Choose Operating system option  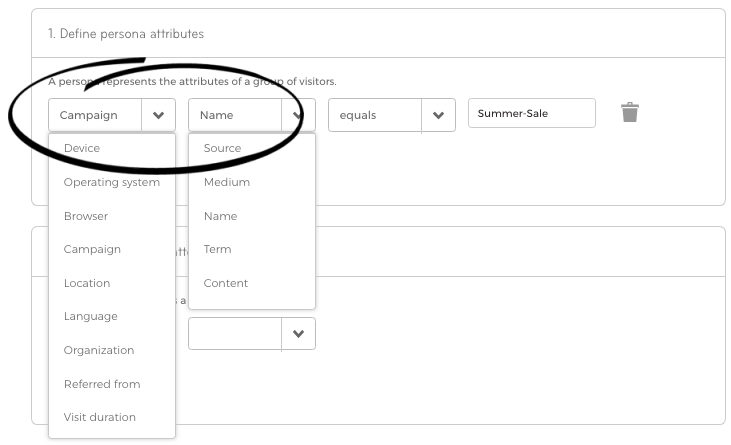pos(111,182)
